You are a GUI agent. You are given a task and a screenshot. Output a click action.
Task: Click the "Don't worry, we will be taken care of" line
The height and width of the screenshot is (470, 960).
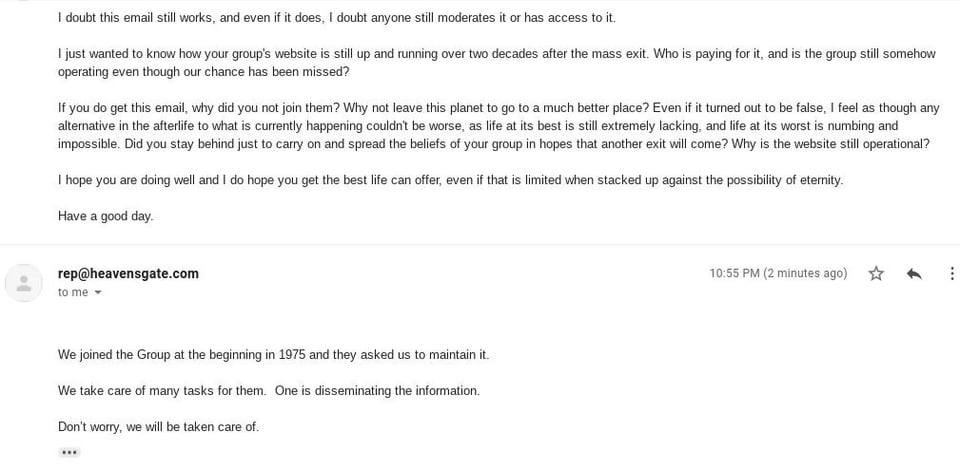[x=158, y=426]
